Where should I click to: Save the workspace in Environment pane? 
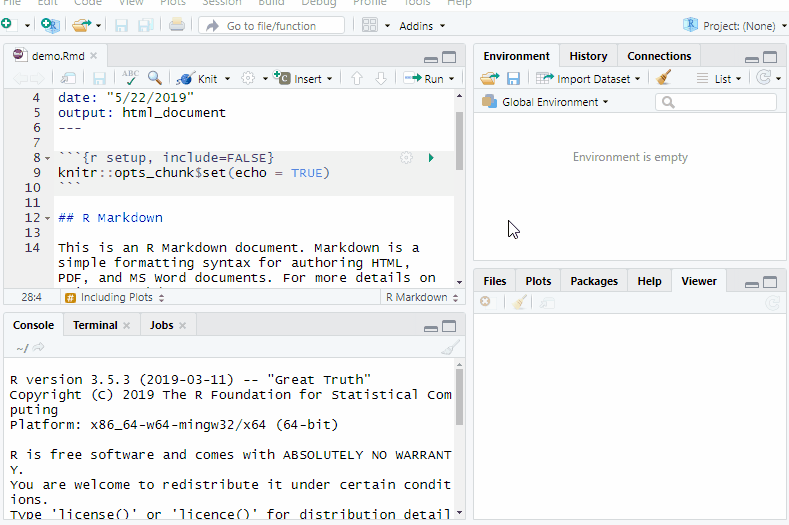tap(513, 79)
